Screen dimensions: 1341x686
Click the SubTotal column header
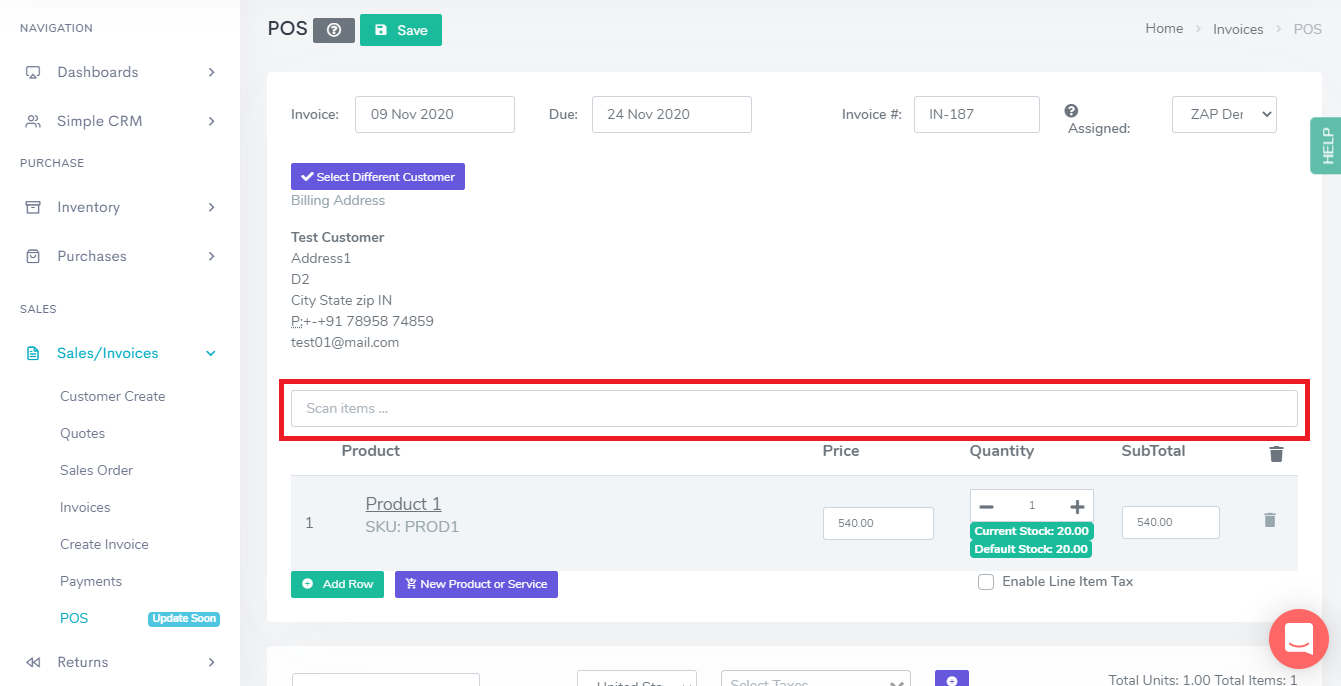point(1153,451)
